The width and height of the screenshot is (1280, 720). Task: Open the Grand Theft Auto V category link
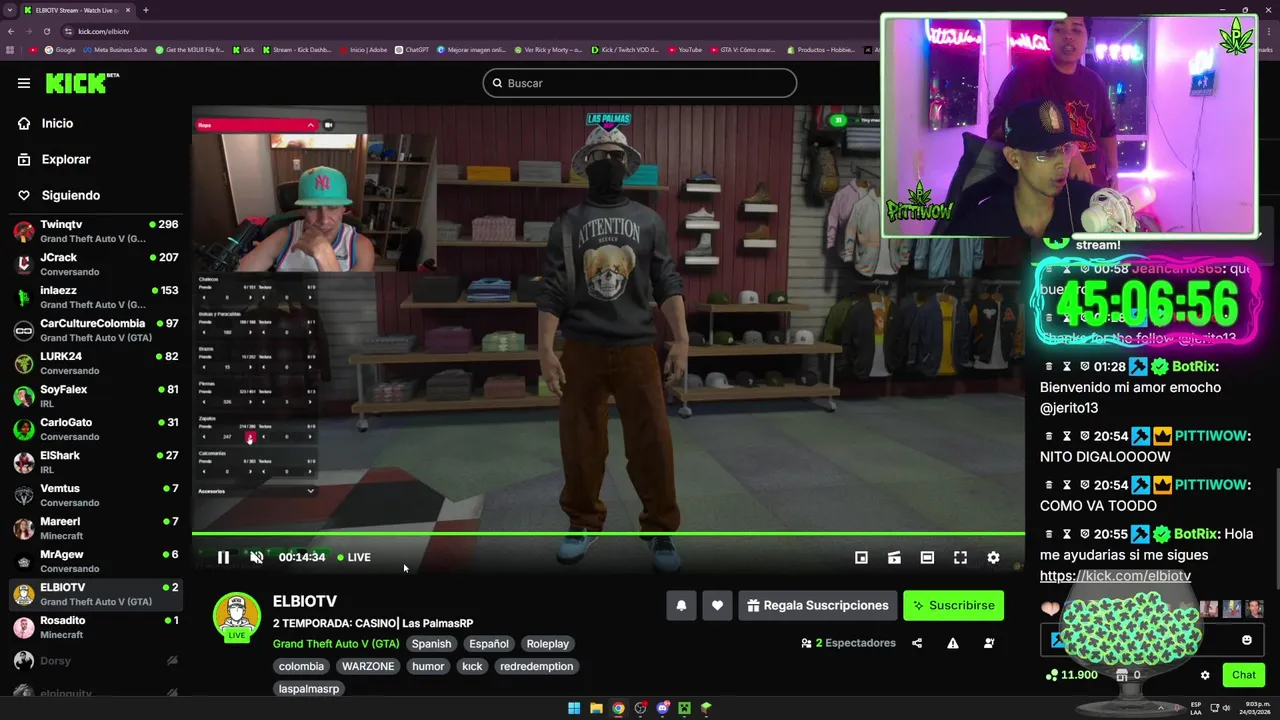point(336,644)
